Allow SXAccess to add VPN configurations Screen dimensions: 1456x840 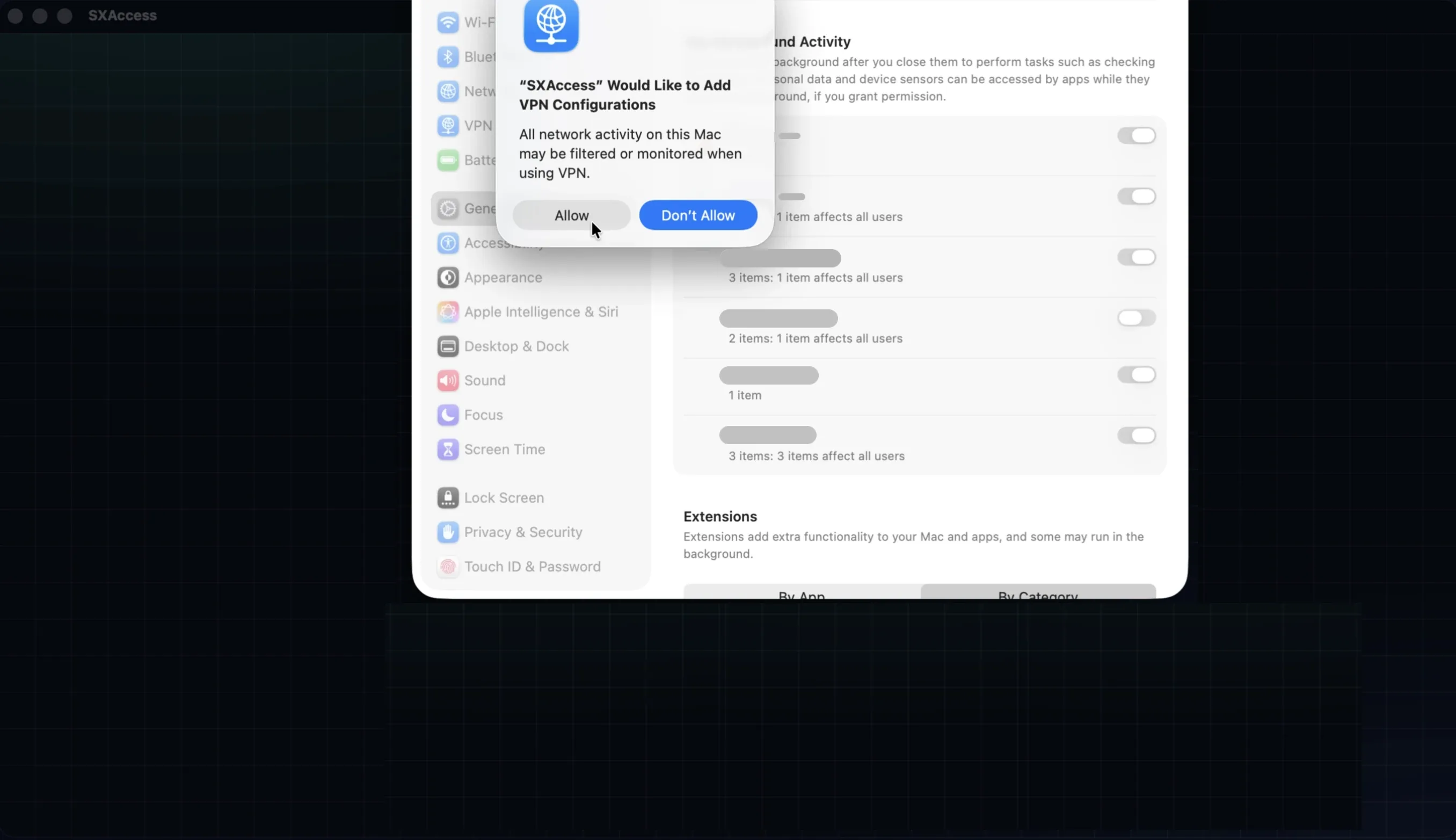[571, 215]
